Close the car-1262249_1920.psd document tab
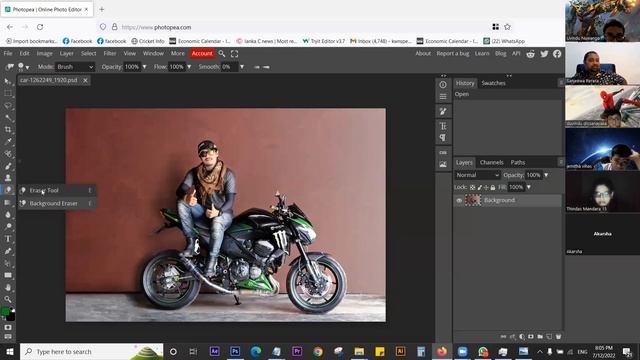Image resolution: width=640 pixels, height=360 pixels. pos(85,80)
